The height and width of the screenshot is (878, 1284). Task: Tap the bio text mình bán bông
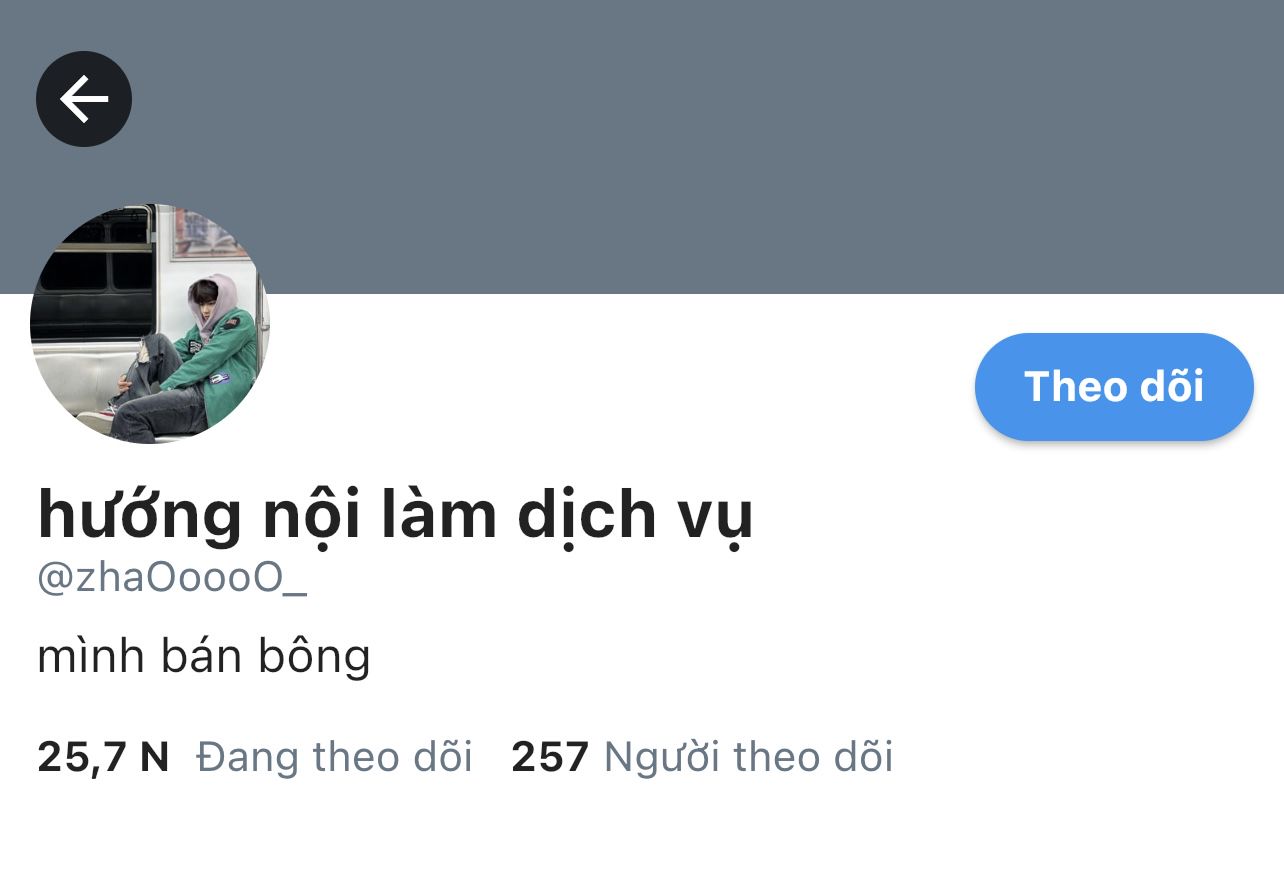[x=204, y=656]
